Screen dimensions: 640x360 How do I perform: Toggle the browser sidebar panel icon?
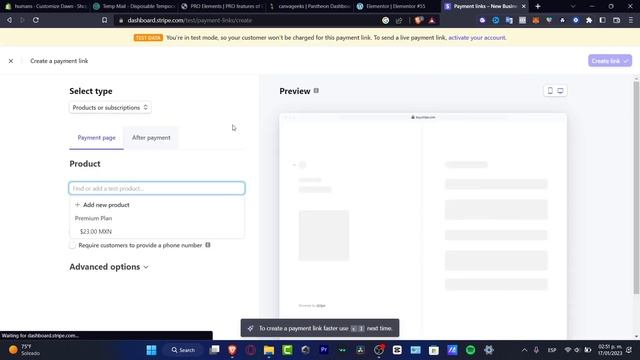[x=602, y=20]
